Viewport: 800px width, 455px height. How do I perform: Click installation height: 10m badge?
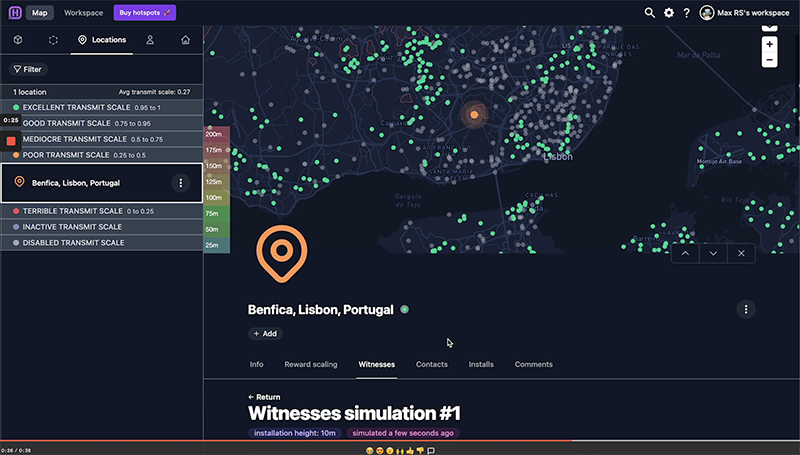tap(295, 433)
